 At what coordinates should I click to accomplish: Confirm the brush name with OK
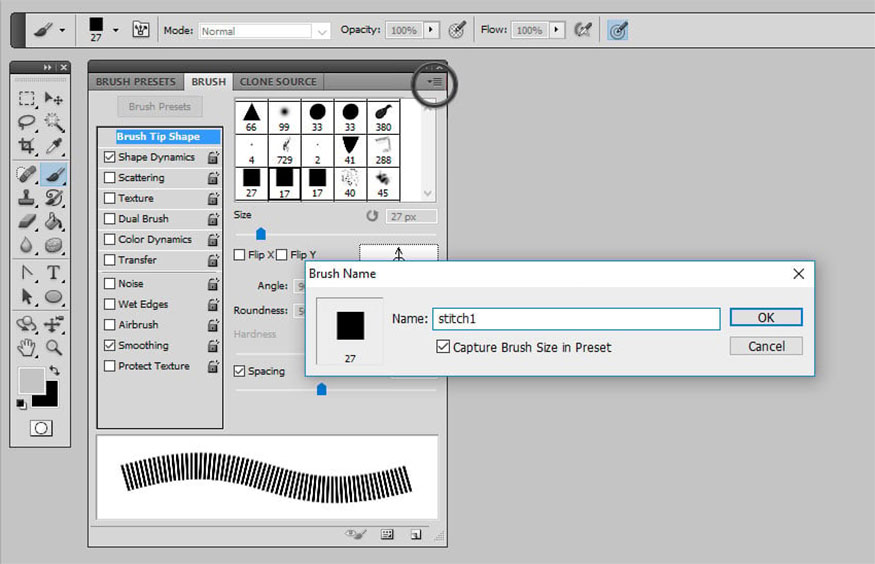[x=765, y=318]
